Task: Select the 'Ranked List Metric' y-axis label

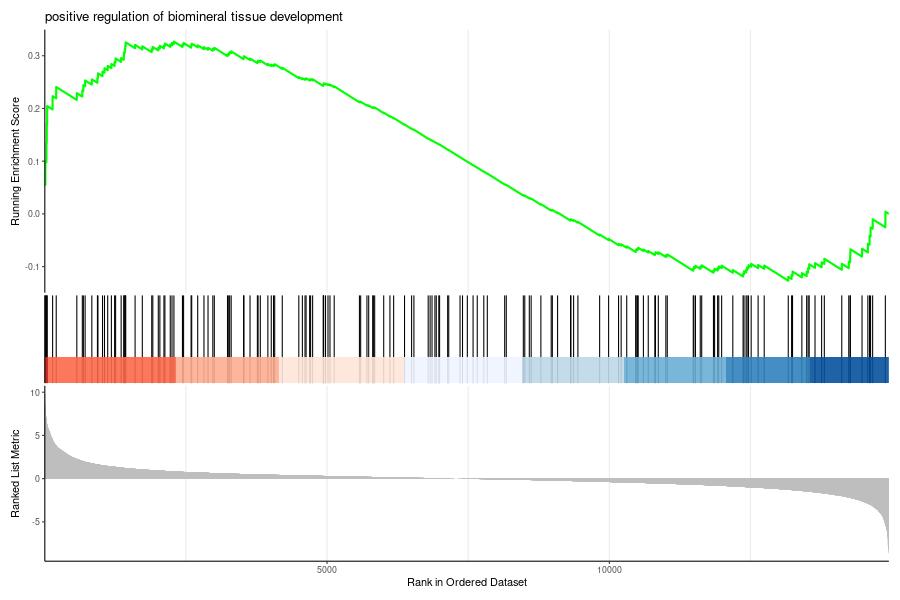Action: (x=16, y=473)
